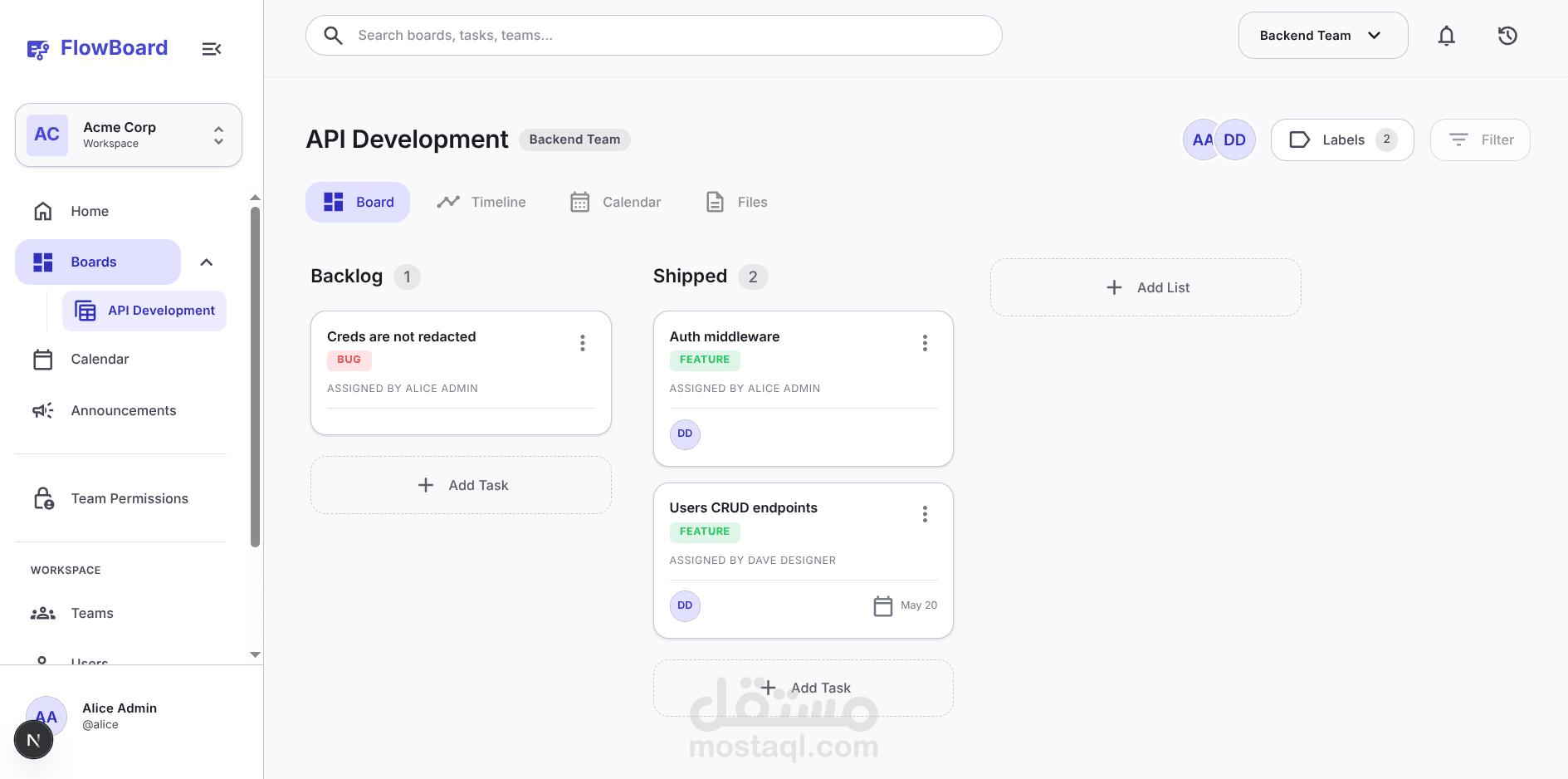1568x779 pixels.
Task: Click the May 20 due date calendar icon
Action: 883,605
